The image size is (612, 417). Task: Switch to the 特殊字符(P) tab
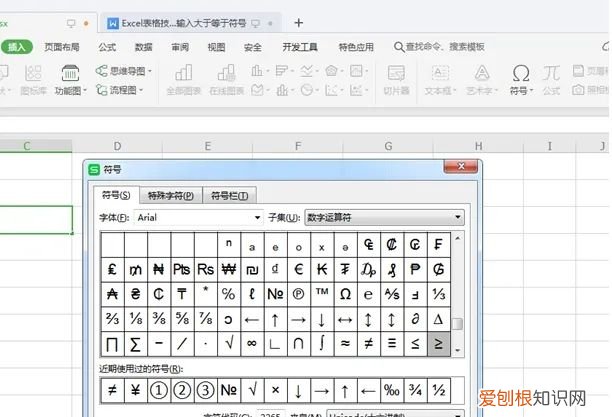point(171,196)
